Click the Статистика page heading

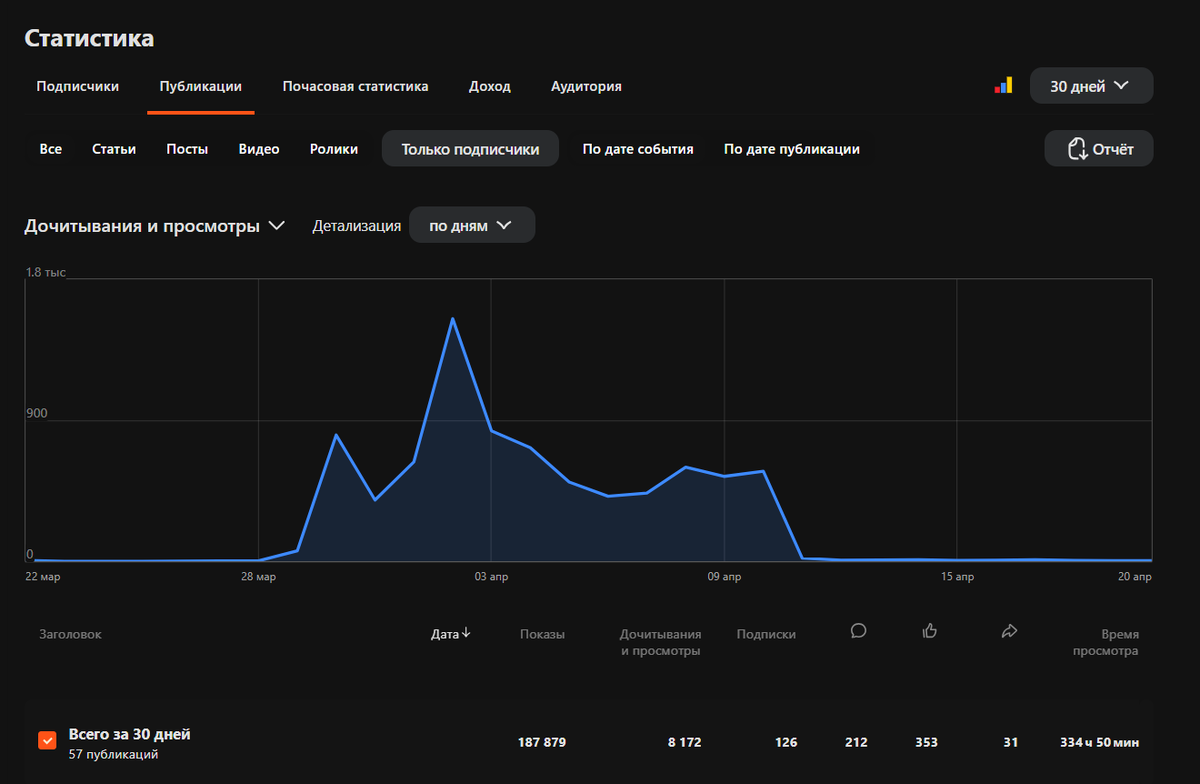89,38
